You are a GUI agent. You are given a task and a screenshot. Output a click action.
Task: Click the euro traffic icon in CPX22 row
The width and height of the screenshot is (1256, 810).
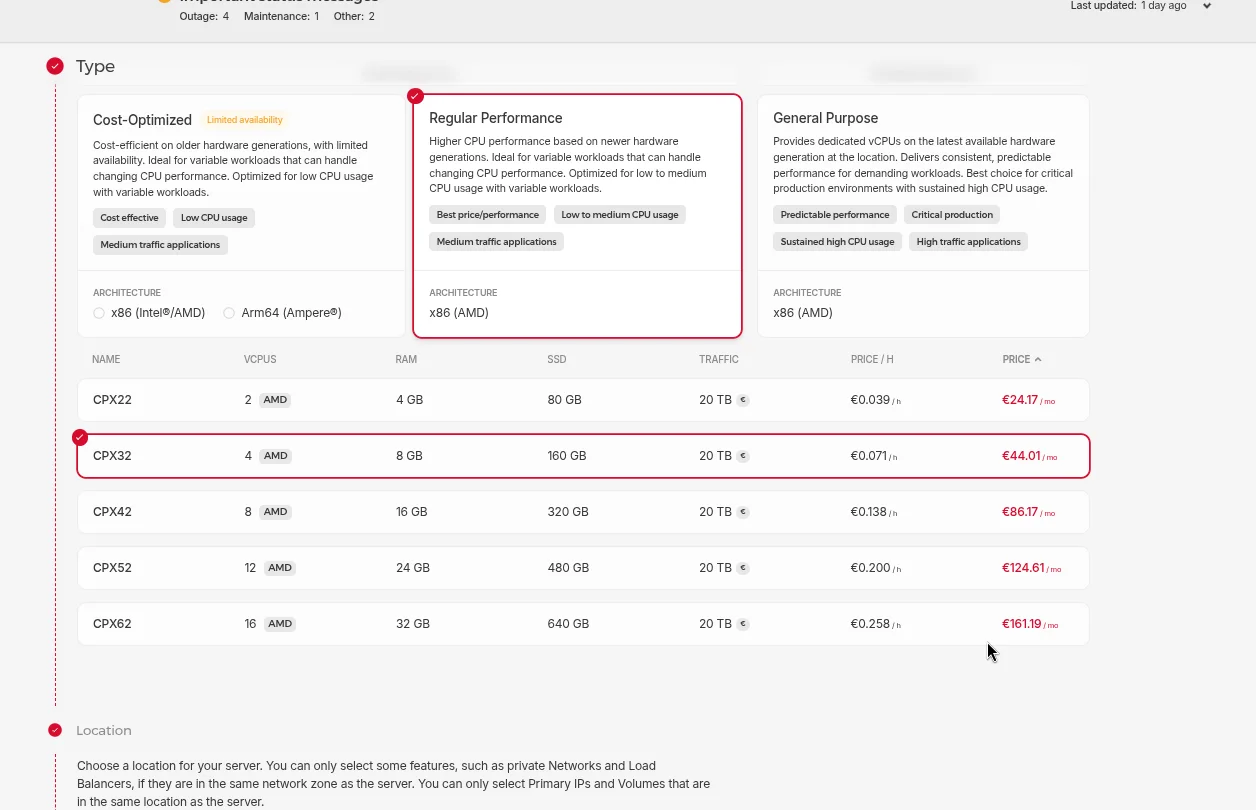point(743,400)
